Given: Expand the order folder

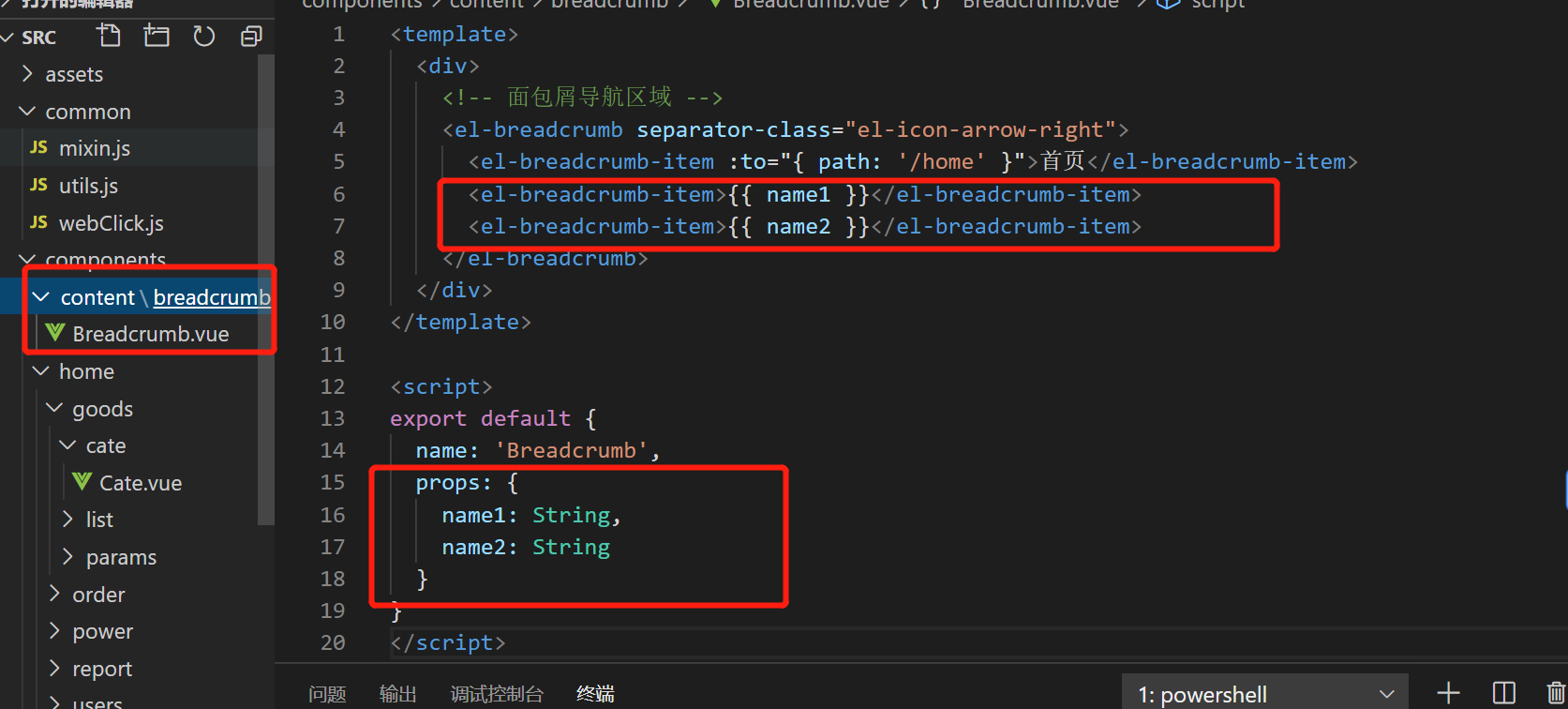Looking at the screenshot, I should tap(54, 595).
